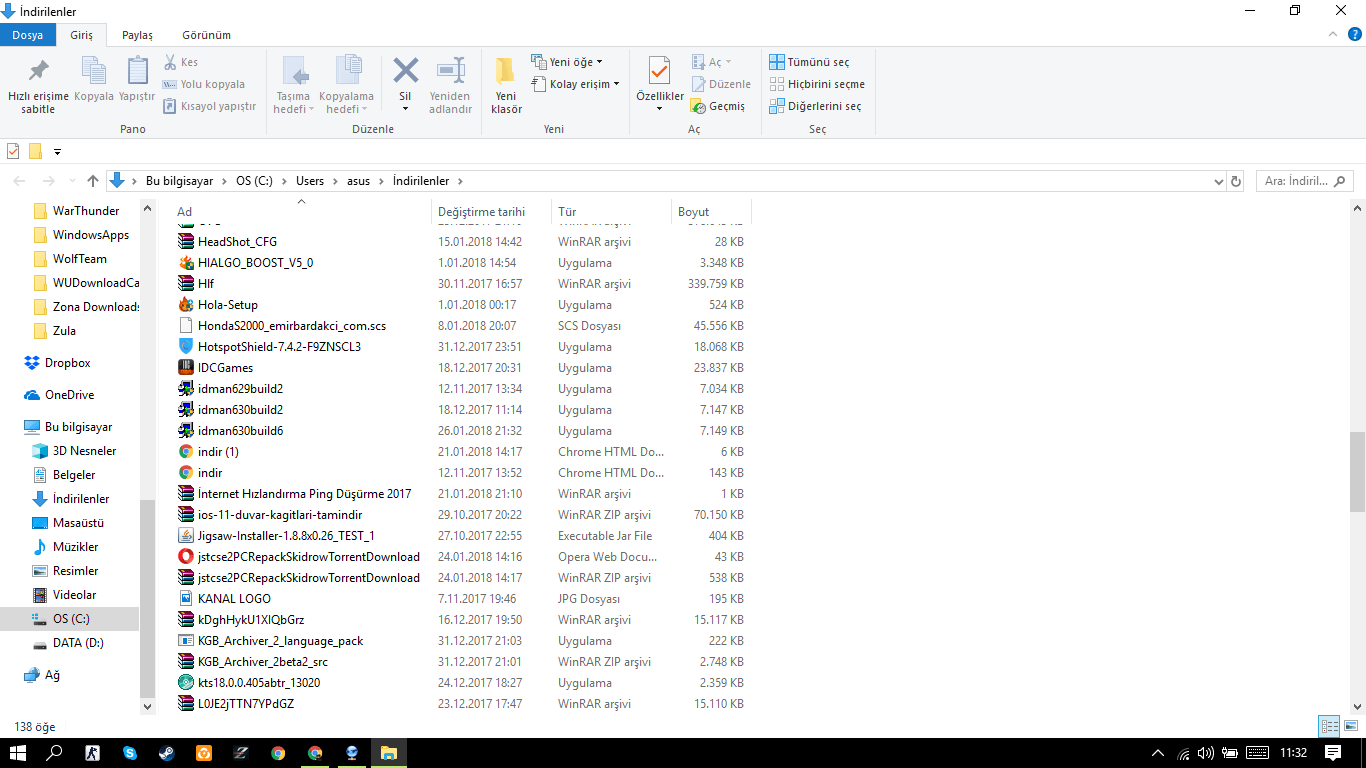Viewport: 1366px width, 768px height.
Task: Click the Users breadcrumb in address bar
Action: tap(310, 181)
